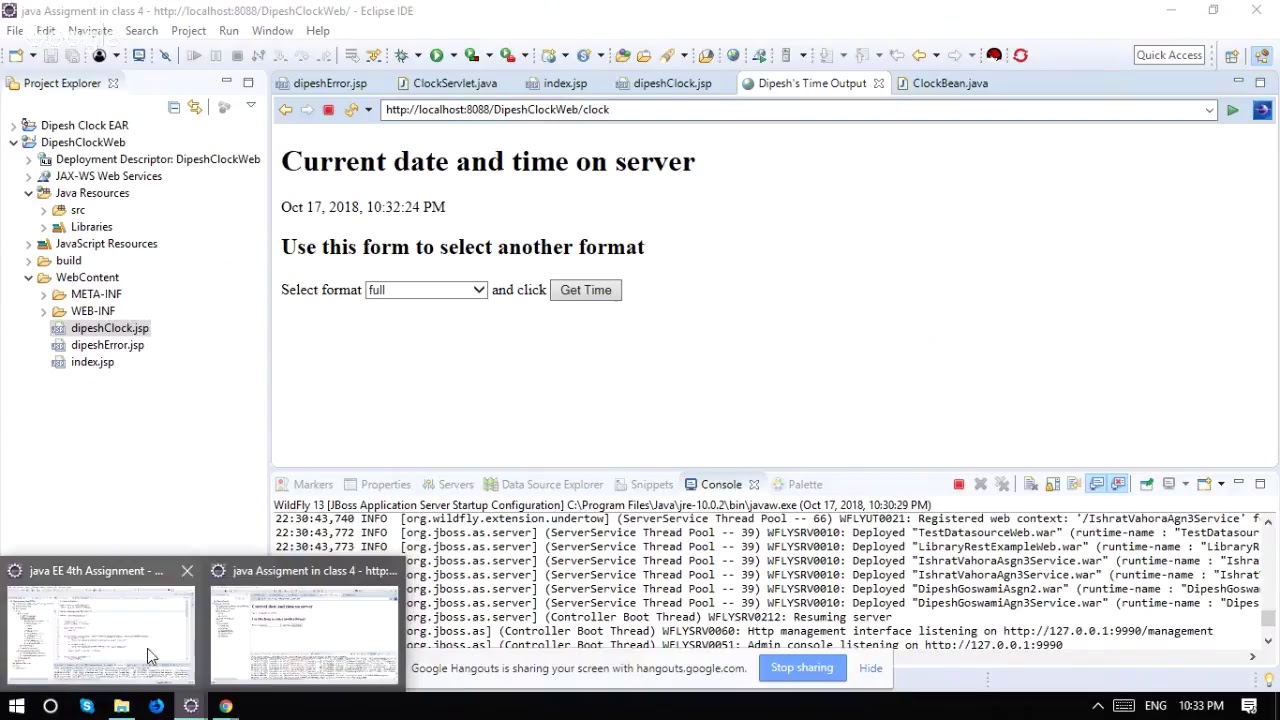
Task: Click the green Run toolbar icon
Action: [436, 55]
